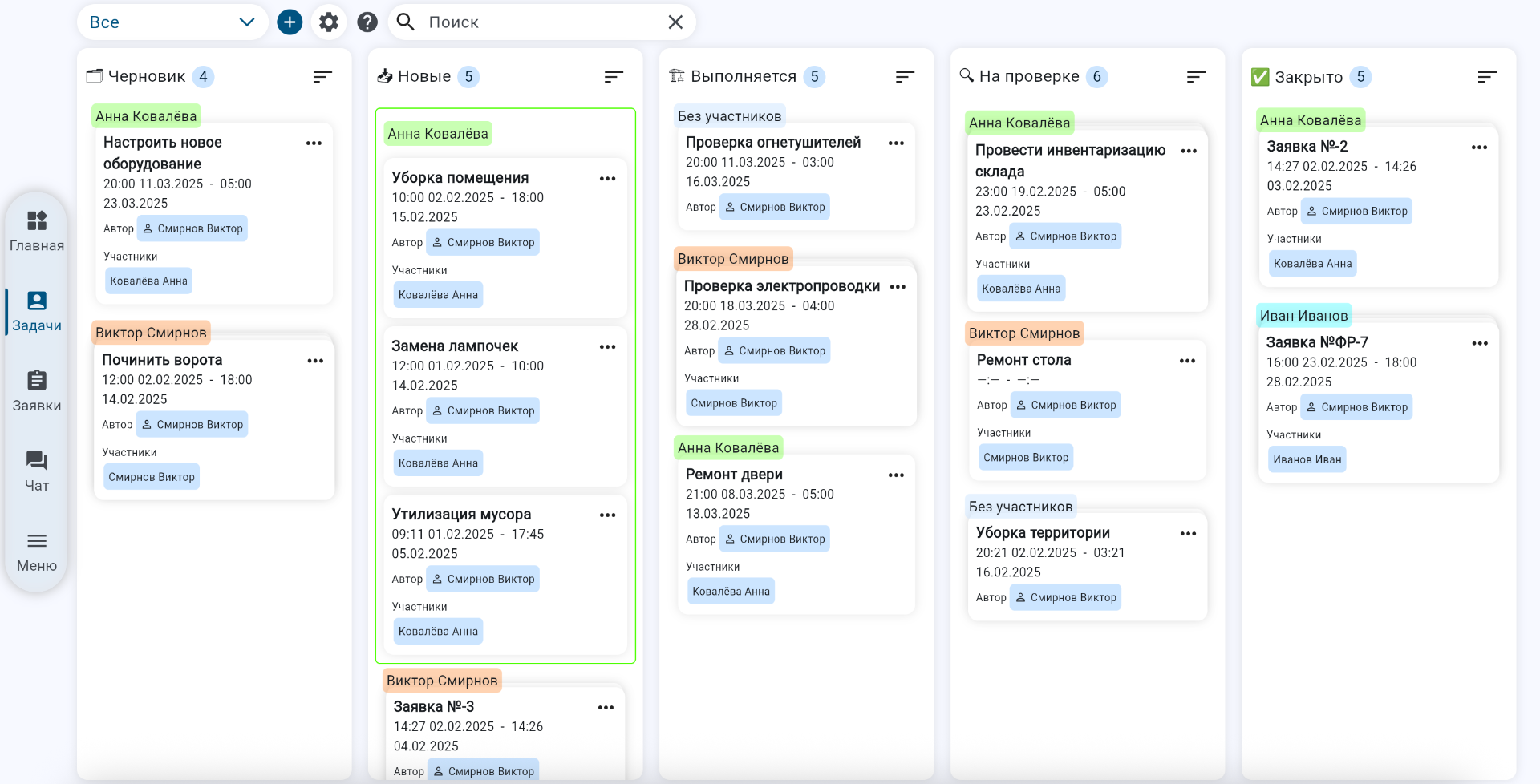Open sort options for Черновик column

[322, 77]
